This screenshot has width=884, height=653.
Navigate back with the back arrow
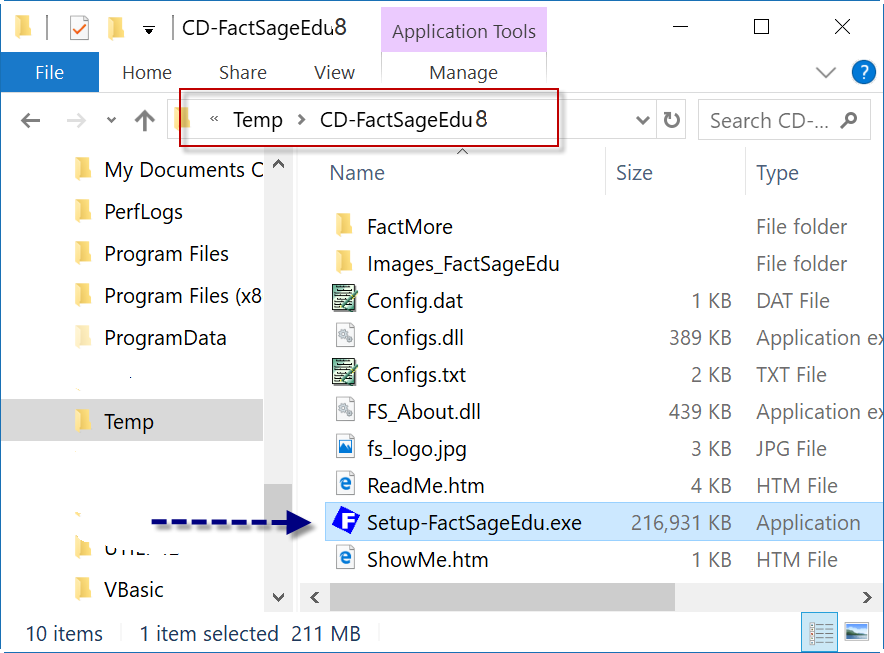(31, 120)
